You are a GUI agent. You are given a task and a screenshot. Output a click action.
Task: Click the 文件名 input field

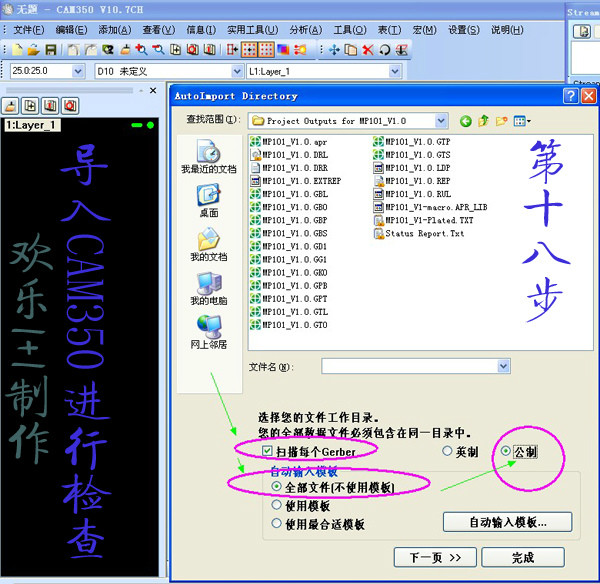410,366
